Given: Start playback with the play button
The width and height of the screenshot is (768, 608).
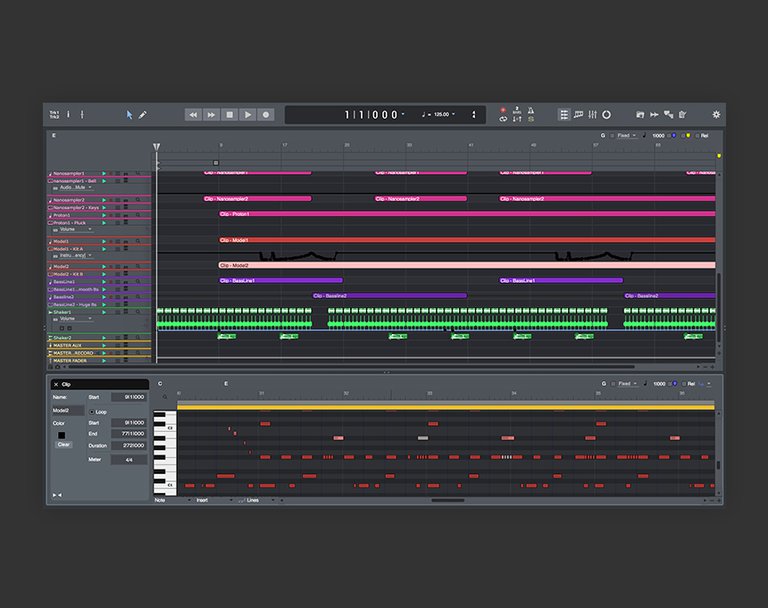Looking at the screenshot, I should pos(248,115).
